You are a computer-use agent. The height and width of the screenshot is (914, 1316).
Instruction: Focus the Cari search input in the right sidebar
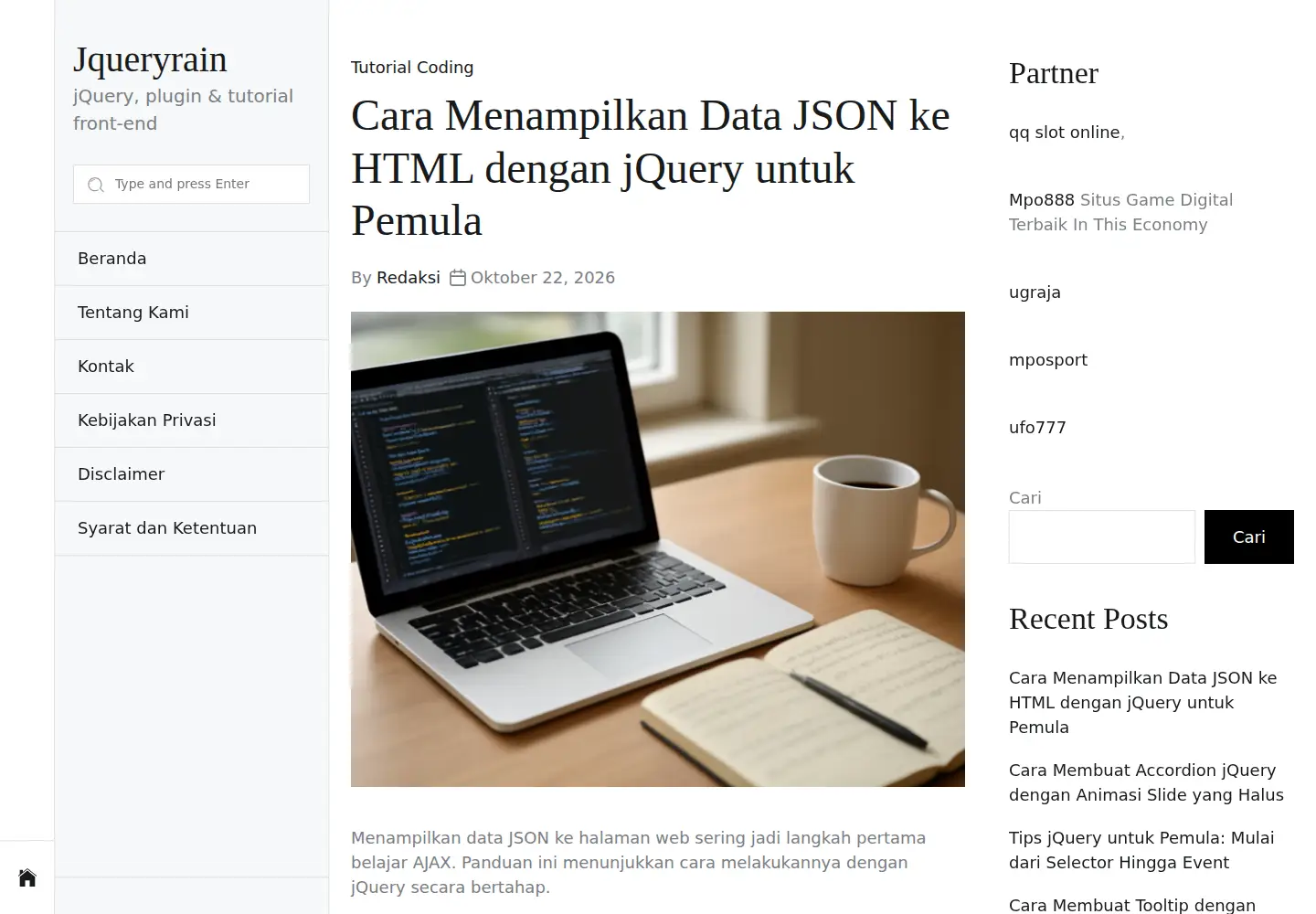click(1102, 537)
